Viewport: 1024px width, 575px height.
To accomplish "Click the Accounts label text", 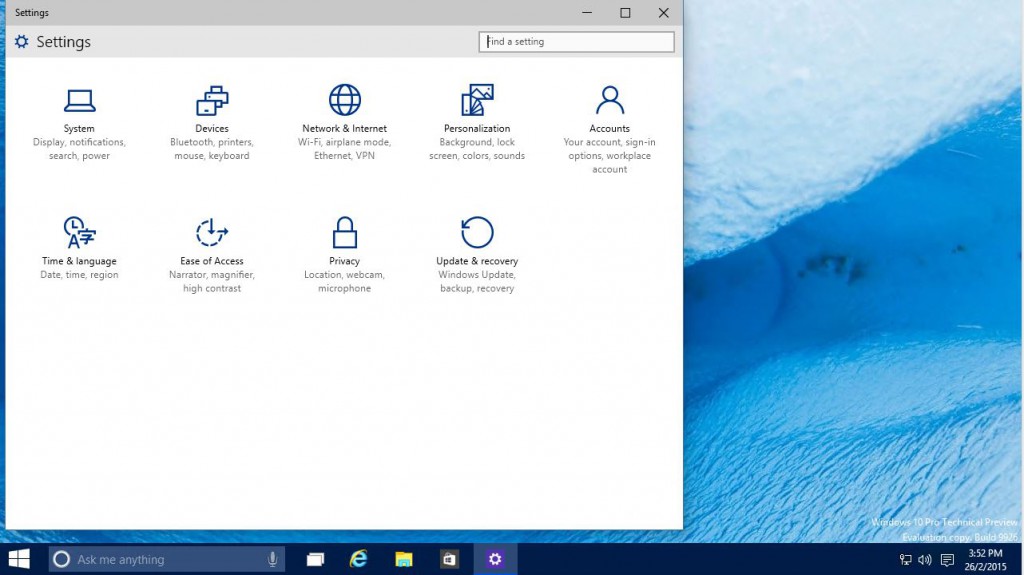I will click(x=609, y=129).
